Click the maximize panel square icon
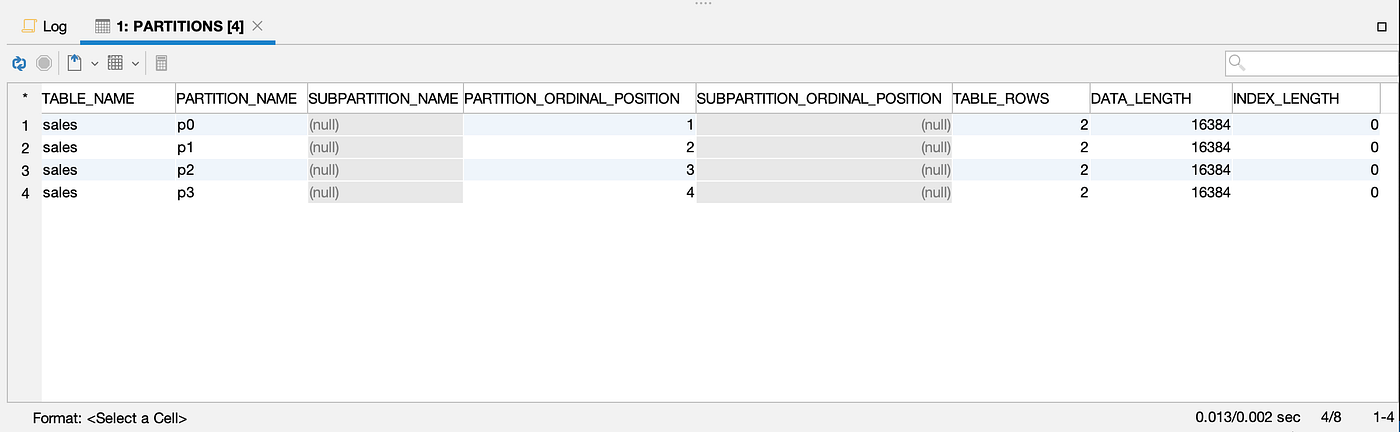Viewport: 1400px width, 432px height. 1382,27
